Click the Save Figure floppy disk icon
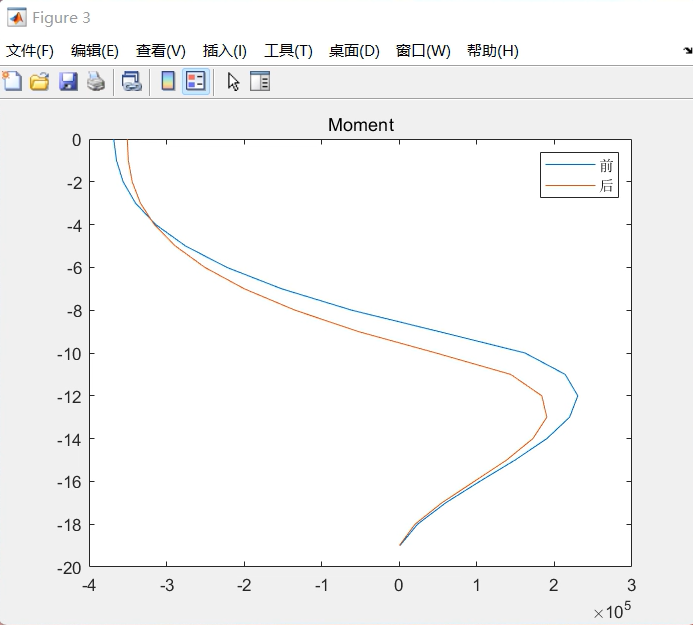 click(x=68, y=82)
